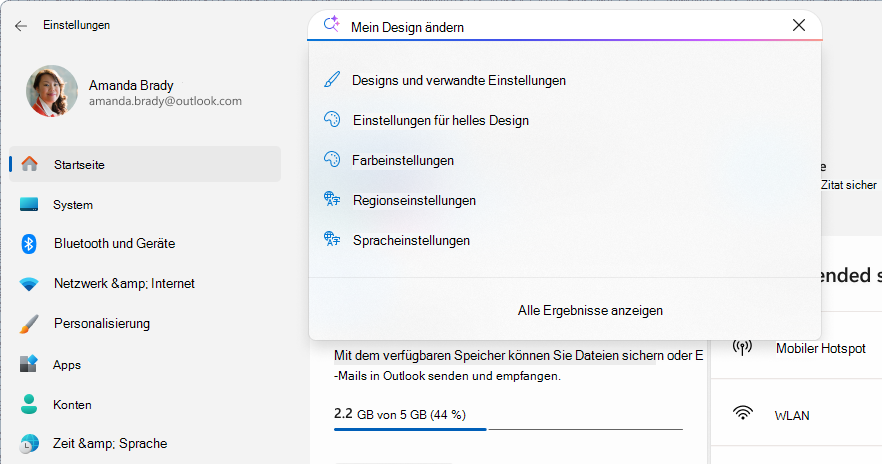Click the Personalisierung paintbrush icon
Image resolution: width=882 pixels, height=464 pixels.
29,324
